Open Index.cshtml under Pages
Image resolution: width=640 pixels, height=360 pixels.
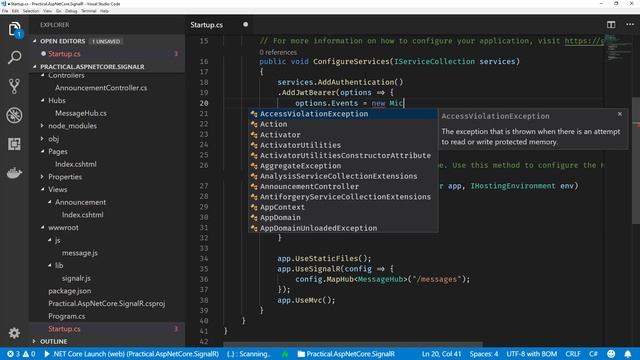coord(76,164)
